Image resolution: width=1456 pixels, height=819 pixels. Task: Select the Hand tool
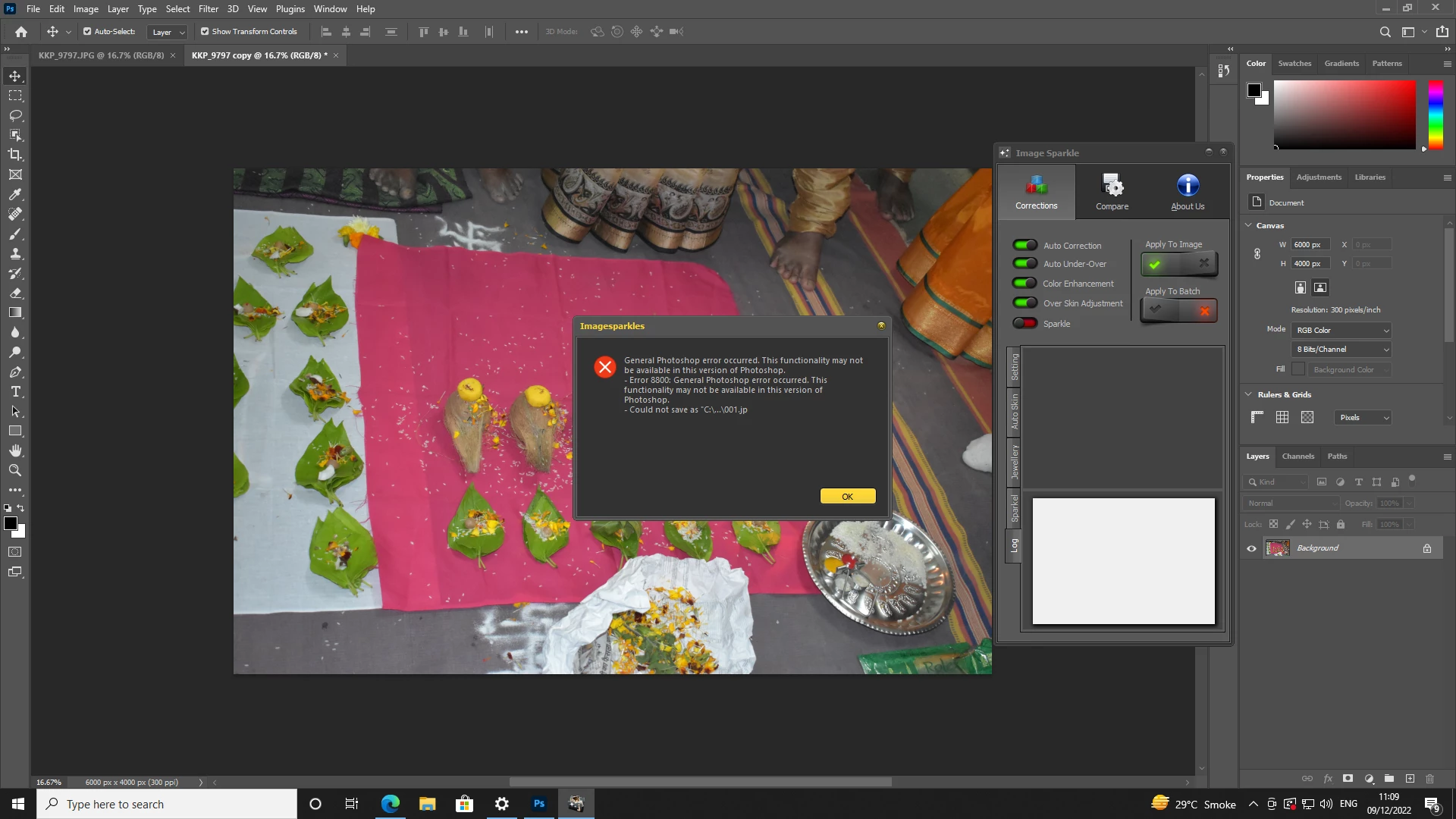coord(15,450)
